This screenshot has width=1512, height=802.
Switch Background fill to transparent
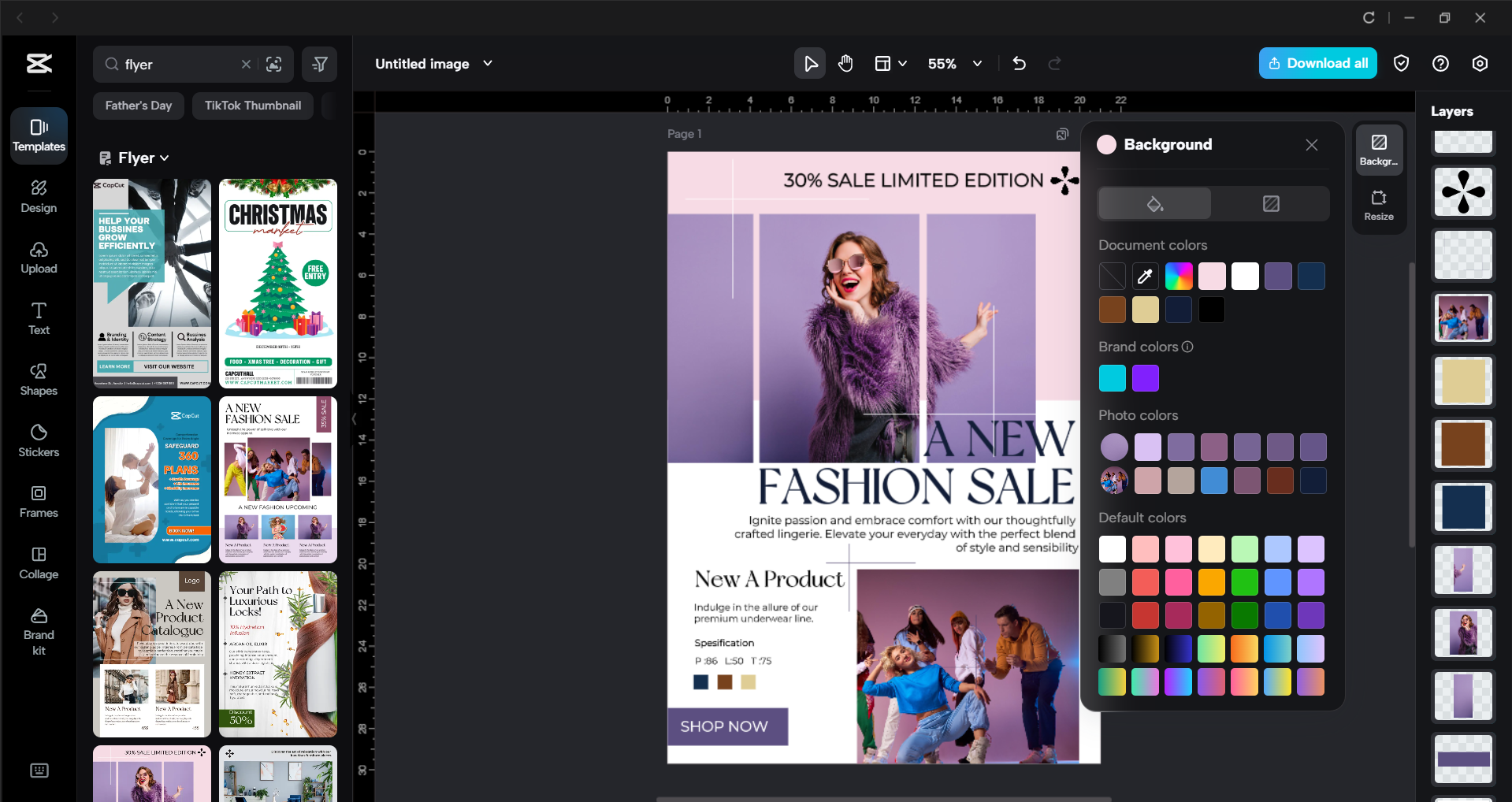pyautogui.click(x=1270, y=203)
